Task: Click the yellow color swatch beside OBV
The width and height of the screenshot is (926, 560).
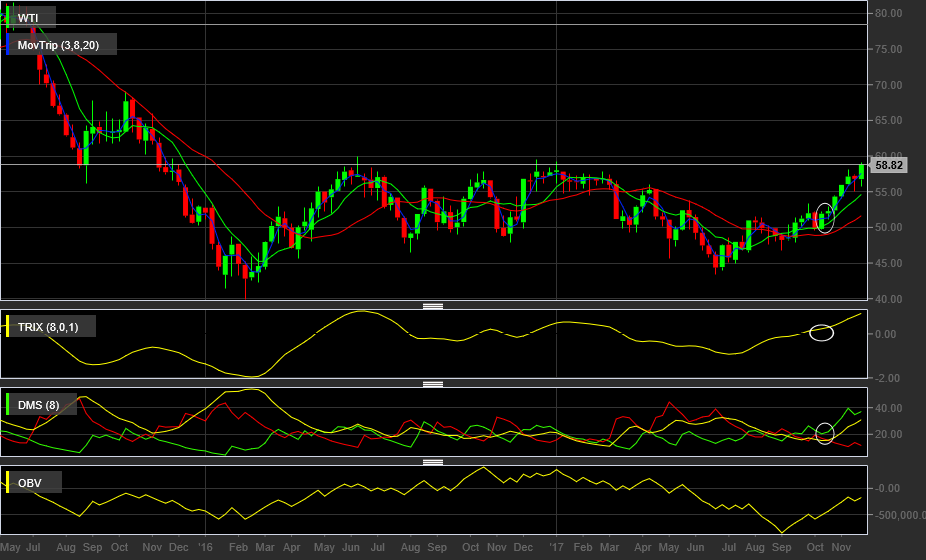Action: point(8,483)
